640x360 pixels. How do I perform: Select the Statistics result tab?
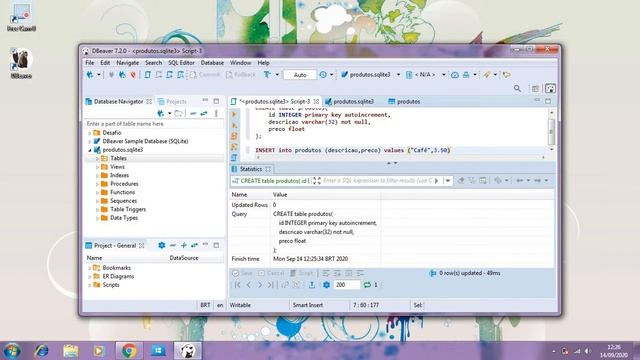coord(251,169)
